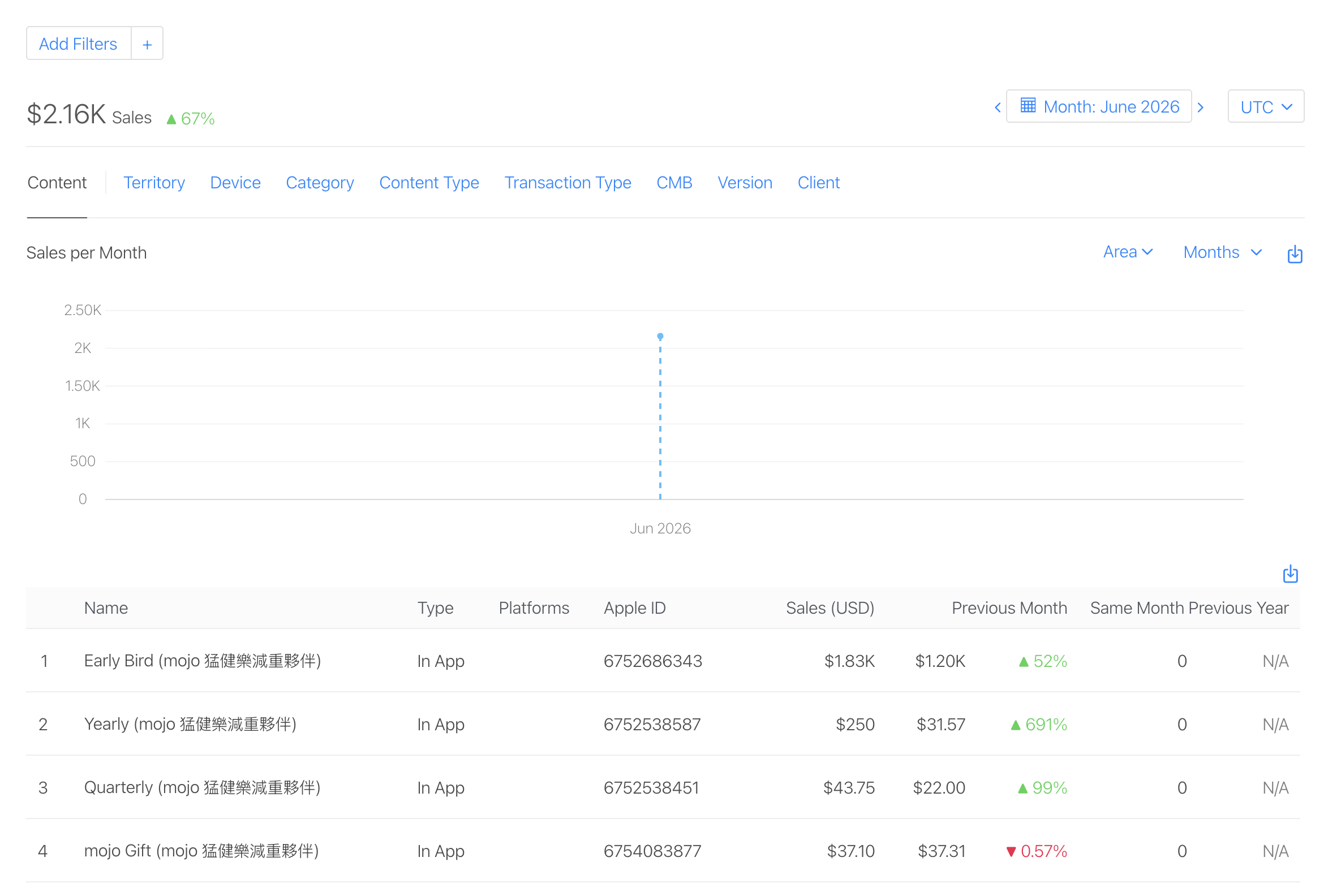The image size is (1341, 896).
Task: Download the Sales per Month chart data
Action: click(1295, 254)
